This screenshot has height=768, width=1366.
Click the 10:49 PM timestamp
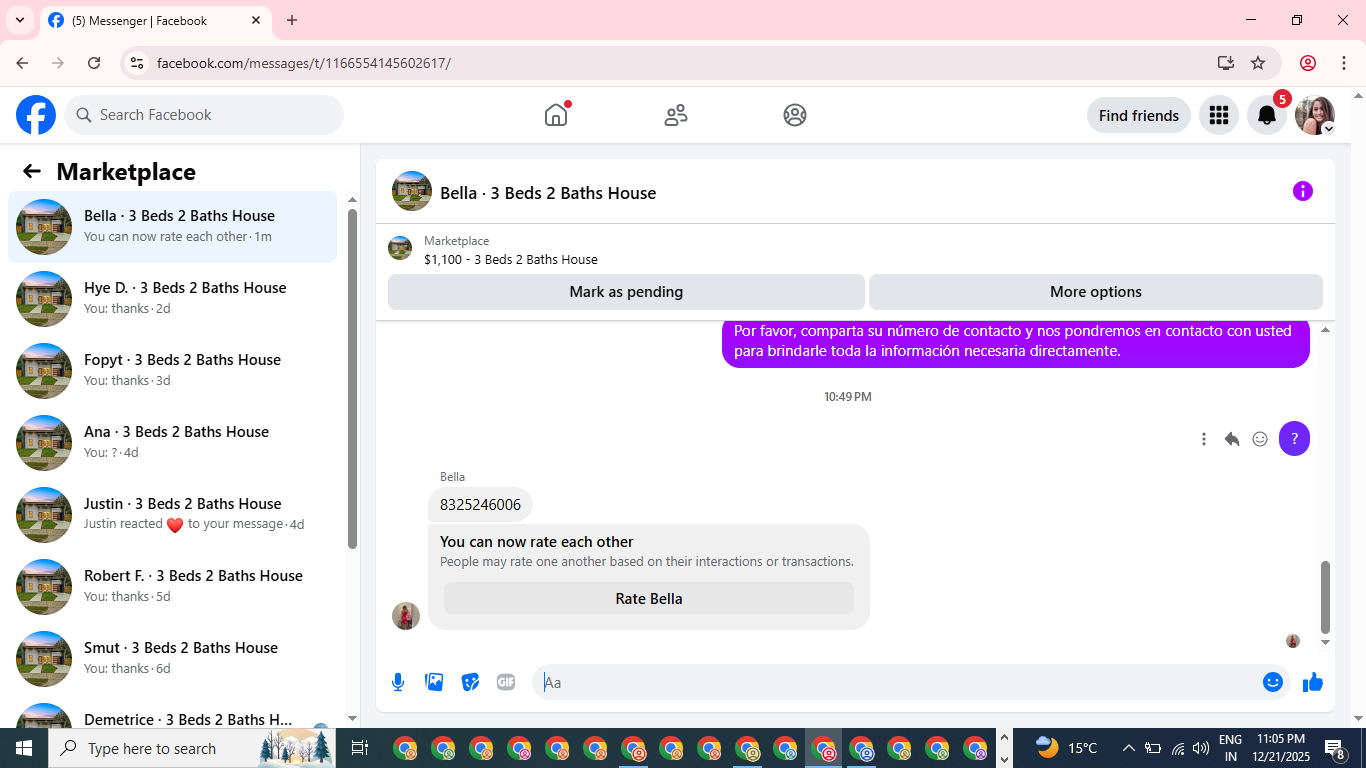click(x=848, y=397)
